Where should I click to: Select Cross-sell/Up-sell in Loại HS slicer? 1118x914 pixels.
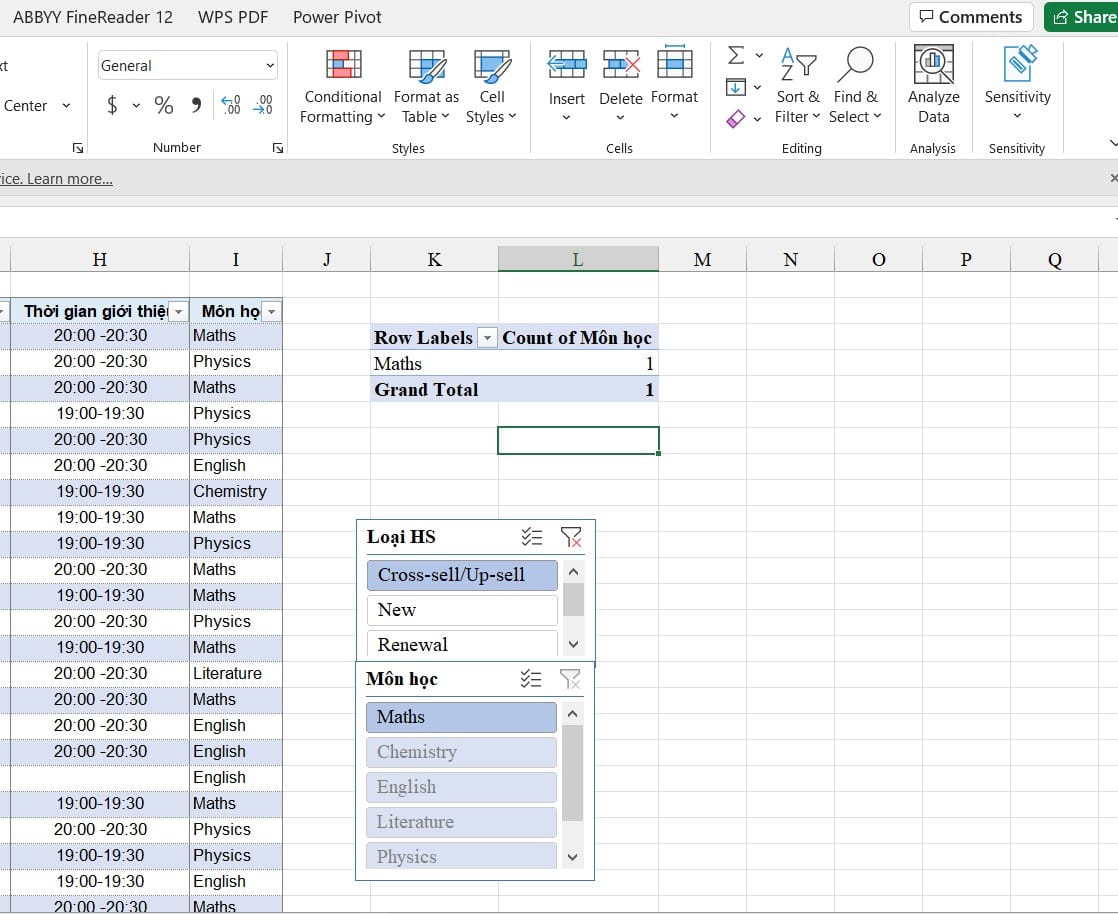[x=462, y=575]
